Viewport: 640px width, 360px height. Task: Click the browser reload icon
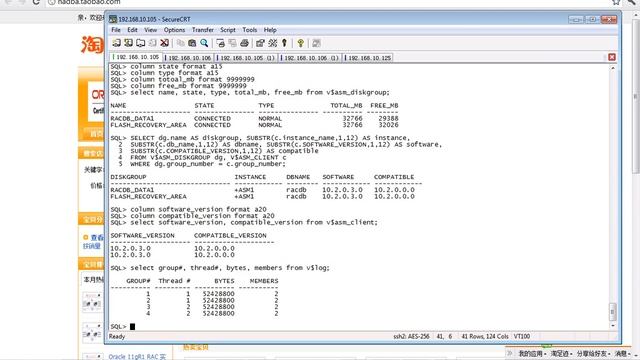[x=36, y=2]
